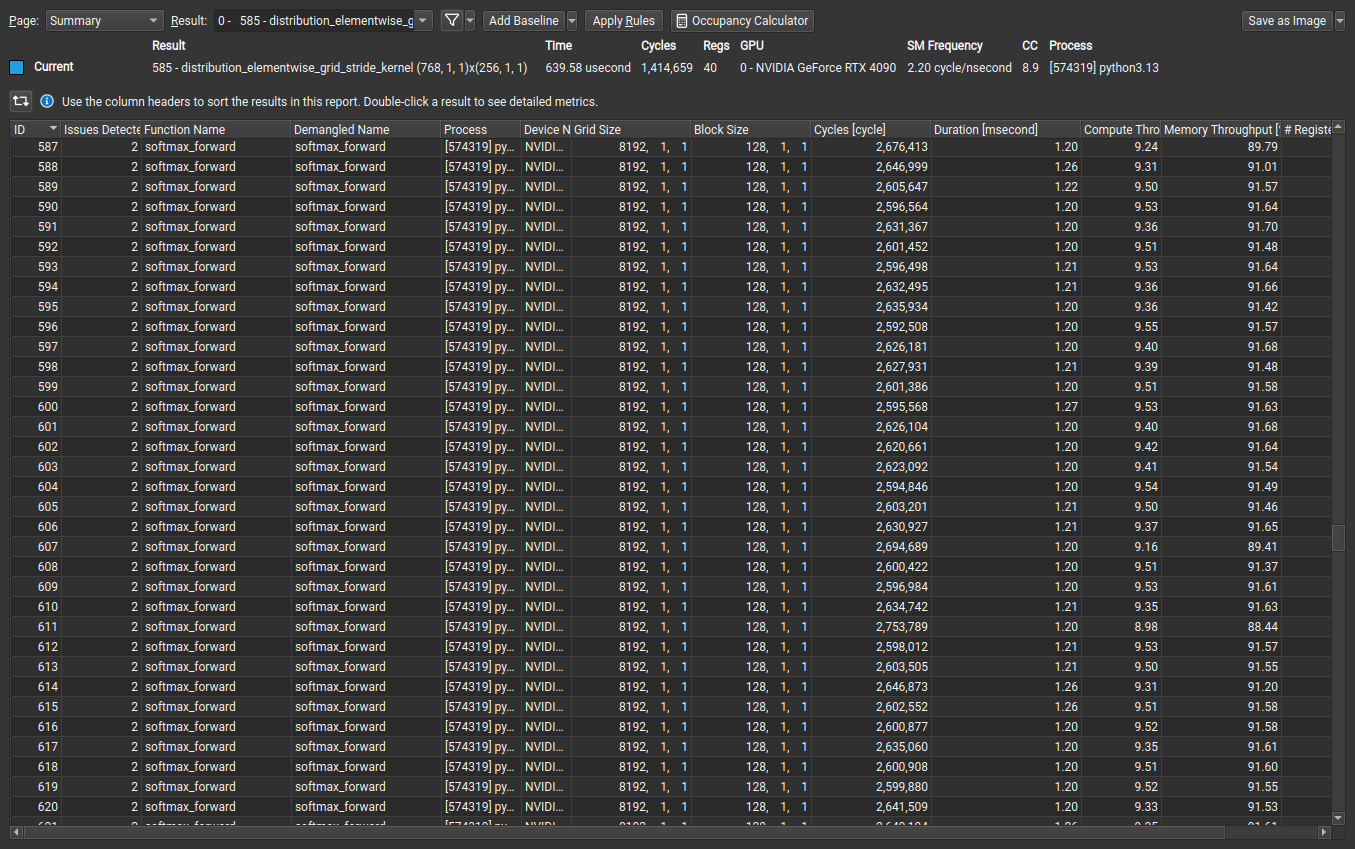
Task: Click the blue info icon
Action: tap(47, 101)
